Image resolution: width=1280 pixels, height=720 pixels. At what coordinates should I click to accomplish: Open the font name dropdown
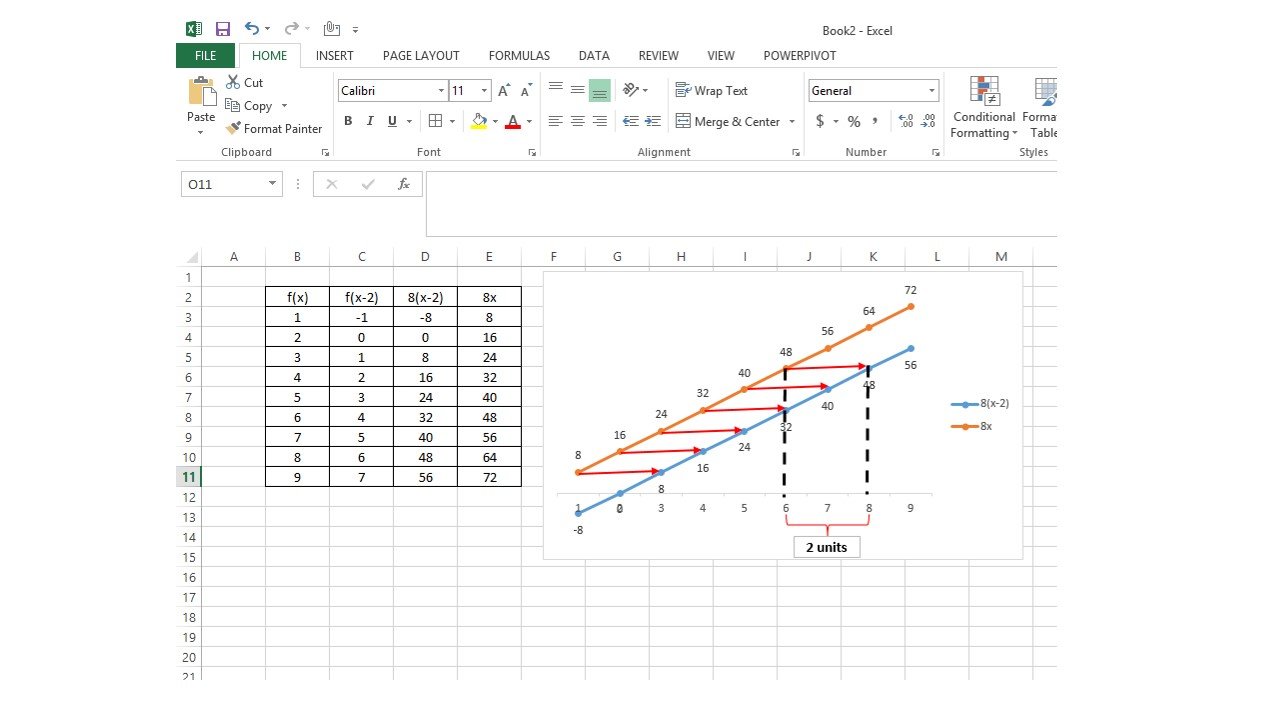(x=443, y=90)
